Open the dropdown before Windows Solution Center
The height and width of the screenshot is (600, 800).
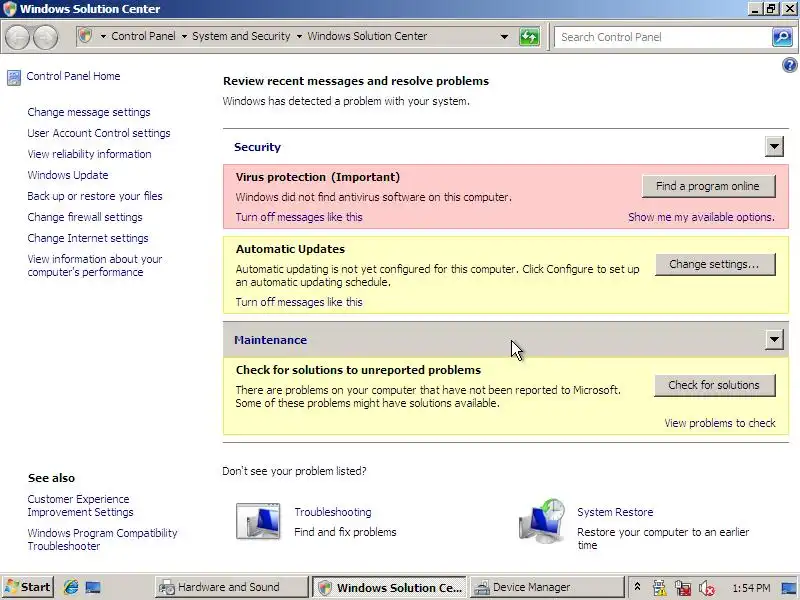pyautogui.click(x=299, y=36)
